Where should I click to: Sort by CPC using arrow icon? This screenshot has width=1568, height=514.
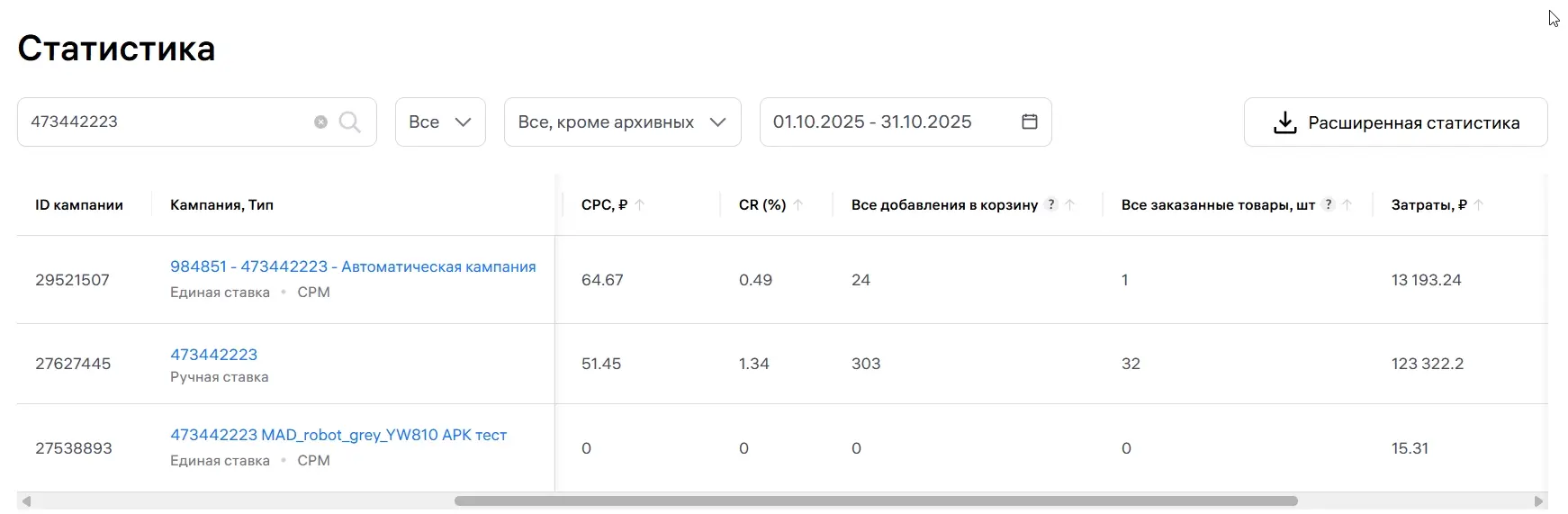[x=640, y=205]
